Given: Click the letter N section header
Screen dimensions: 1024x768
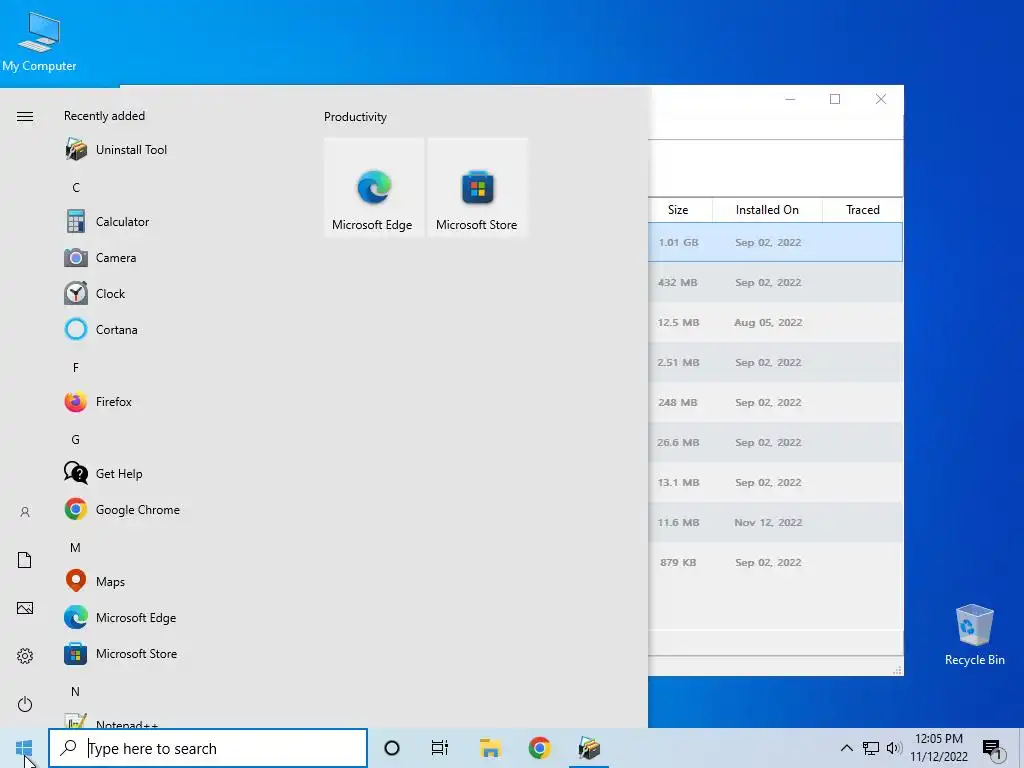Looking at the screenshot, I should pos(76,692).
